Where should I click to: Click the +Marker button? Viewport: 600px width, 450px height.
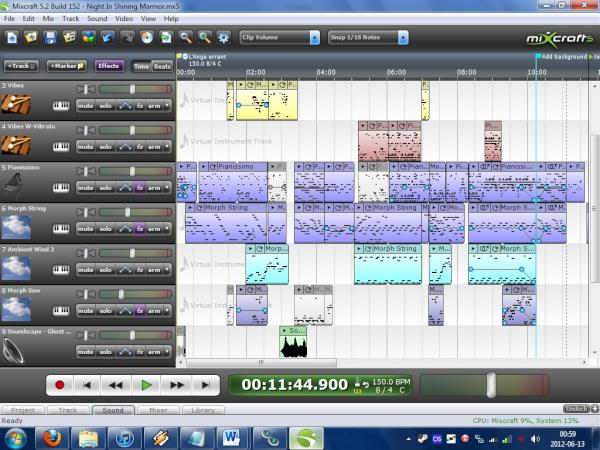(67, 66)
